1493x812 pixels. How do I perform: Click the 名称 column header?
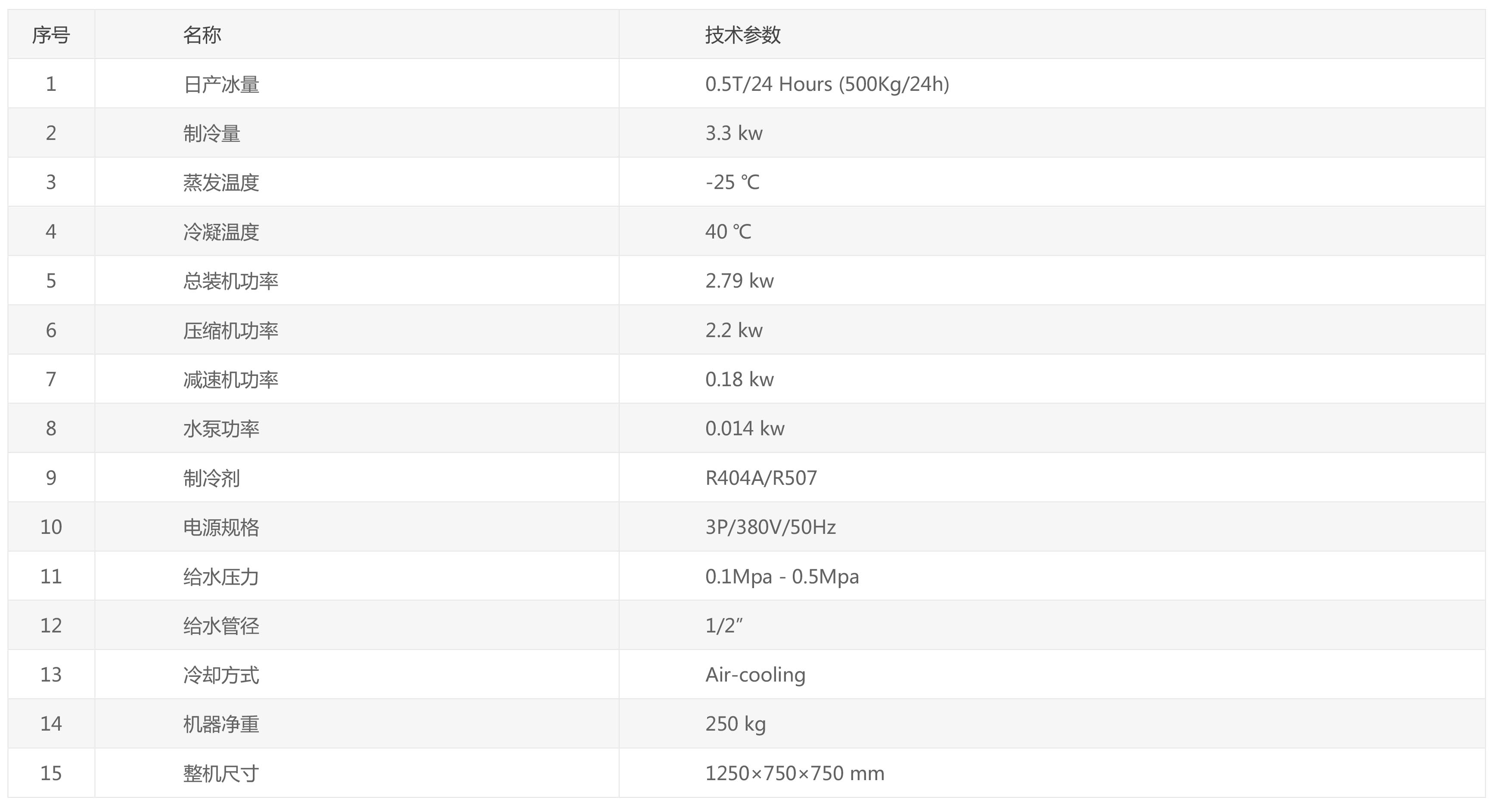(202, 35)
